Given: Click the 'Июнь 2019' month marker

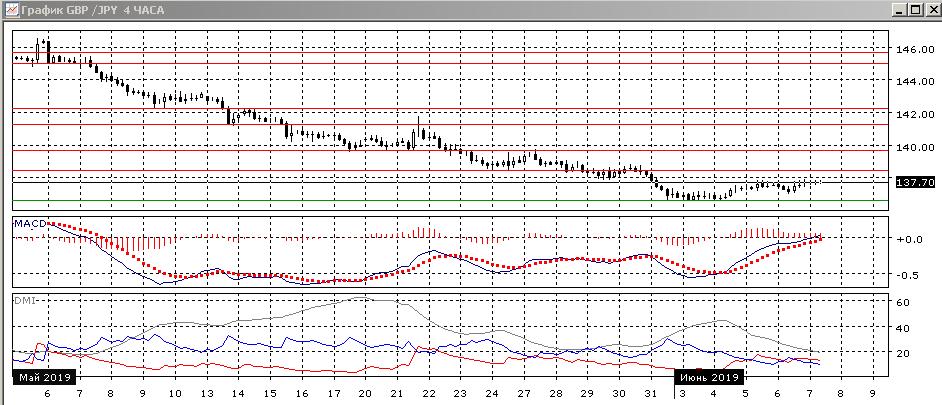Looking at the screenshot, I should point(709,377).
